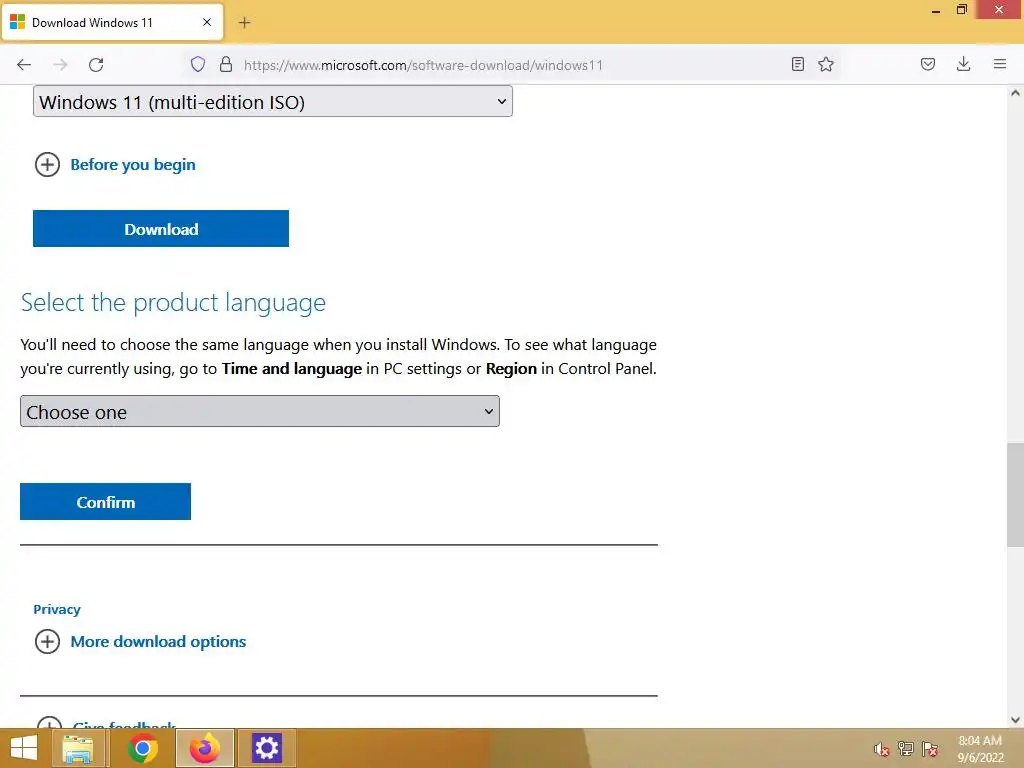The height and width of the screenshot is (768, 1024).
Task: Switch to Firefox in taskbar
Action: click(204, 748)
